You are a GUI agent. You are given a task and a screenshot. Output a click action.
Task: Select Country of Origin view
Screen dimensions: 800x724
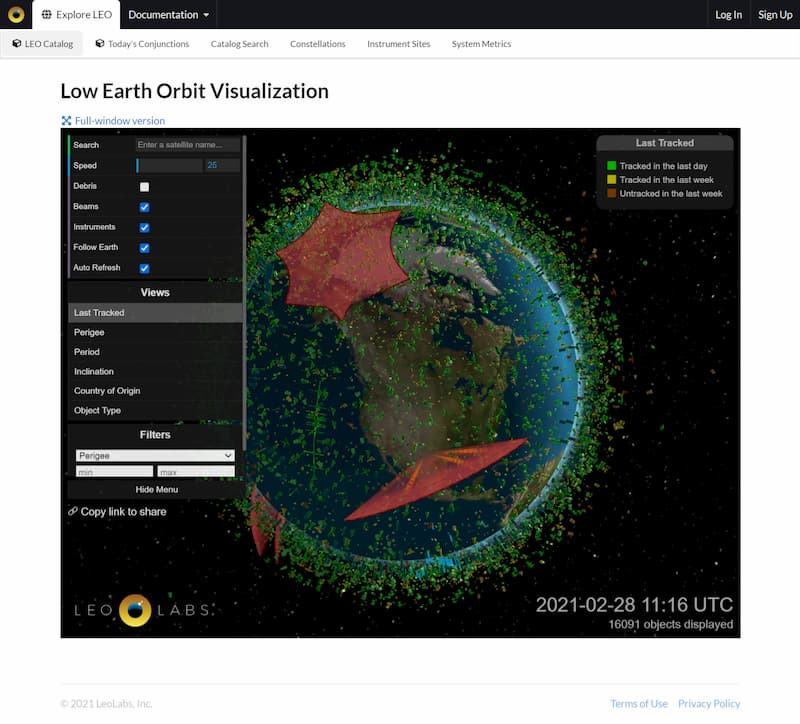[155, 391]
